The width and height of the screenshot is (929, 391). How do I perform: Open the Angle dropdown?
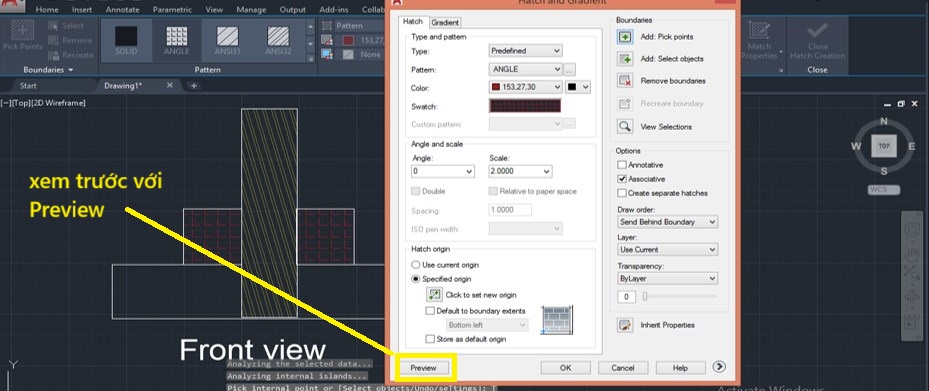click(443, 171)
